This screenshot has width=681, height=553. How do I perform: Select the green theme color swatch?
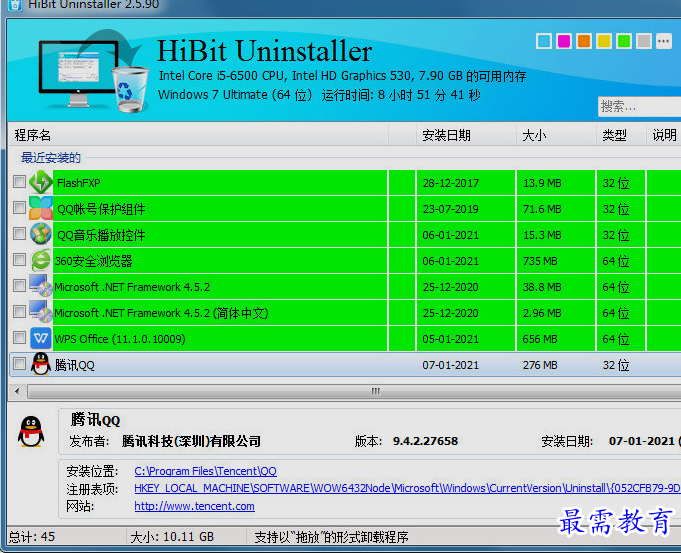click(624, 41)
